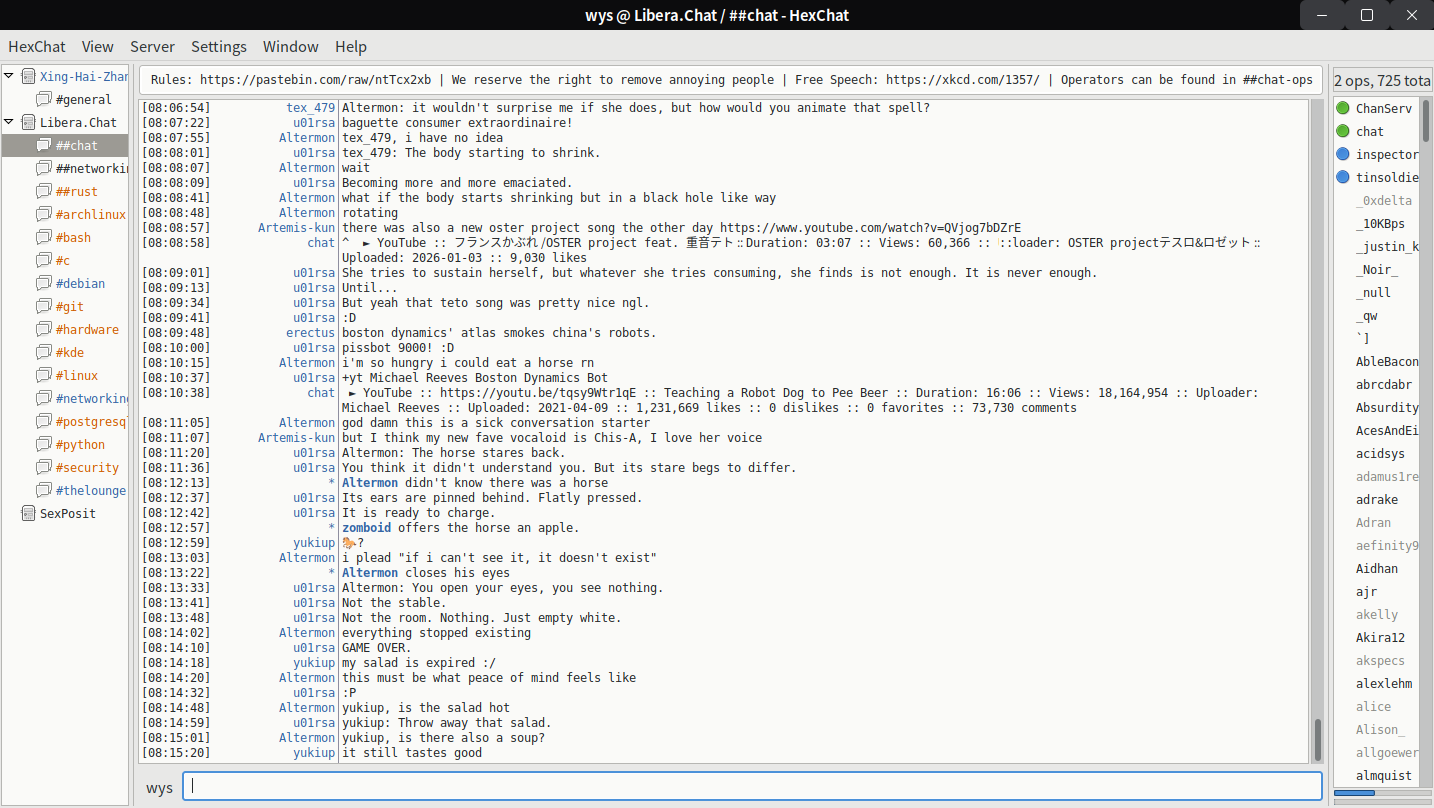The width and height of the screenshot is (1434, 808).
Task: Open the Settings menu
Action: tap(219, 46)
